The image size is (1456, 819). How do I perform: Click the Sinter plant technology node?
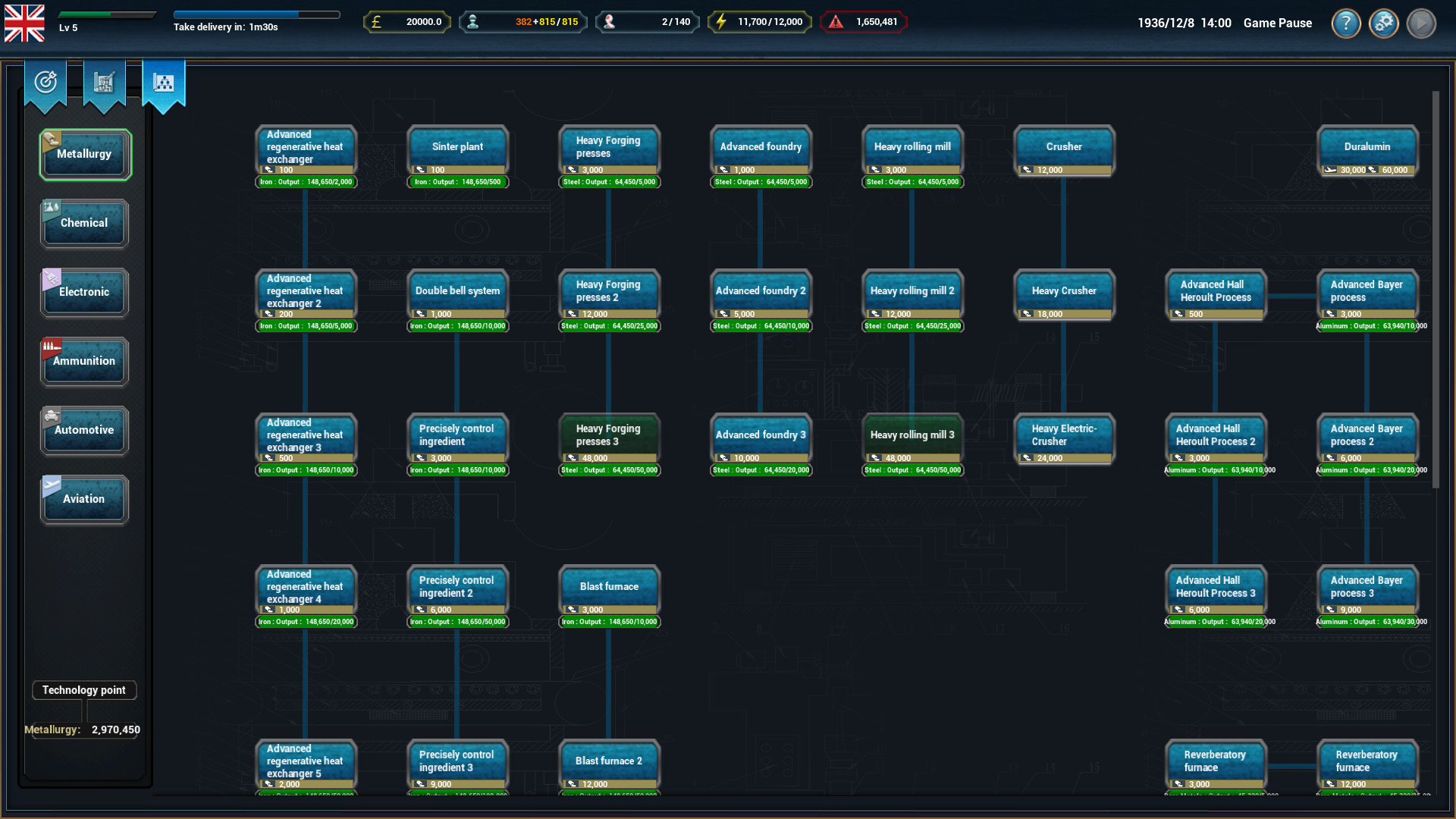pyautogui.click(x=457, y=149)
